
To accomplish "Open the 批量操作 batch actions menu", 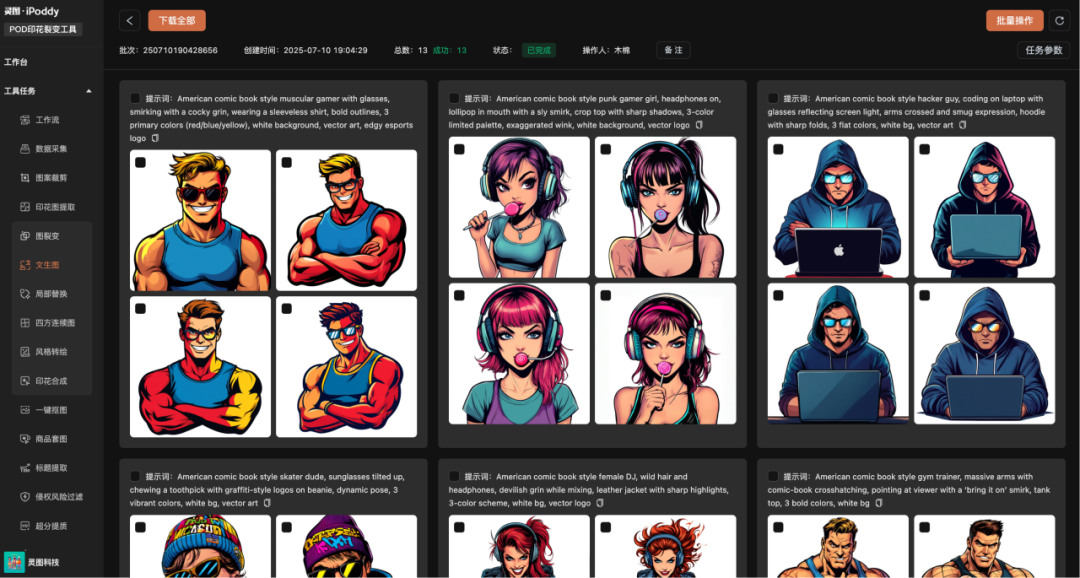I will 1014,20.
